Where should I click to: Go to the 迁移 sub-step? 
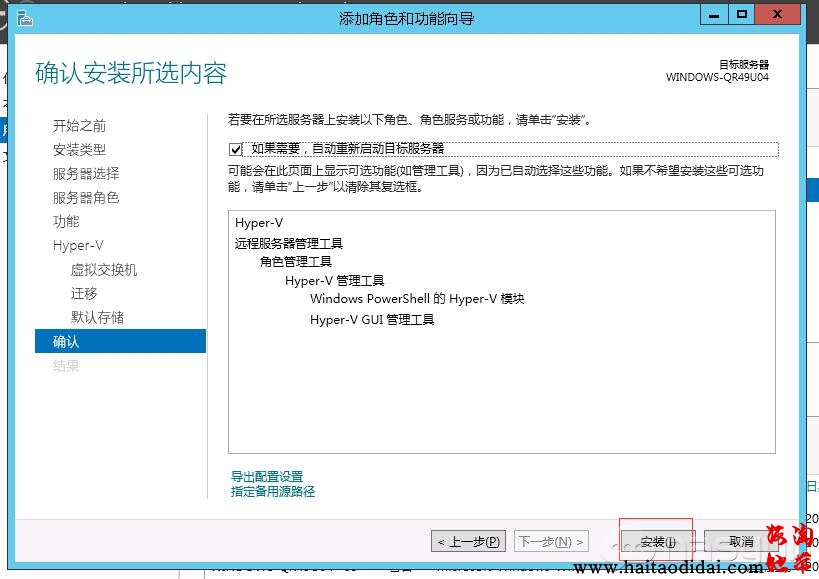[84, 294]
